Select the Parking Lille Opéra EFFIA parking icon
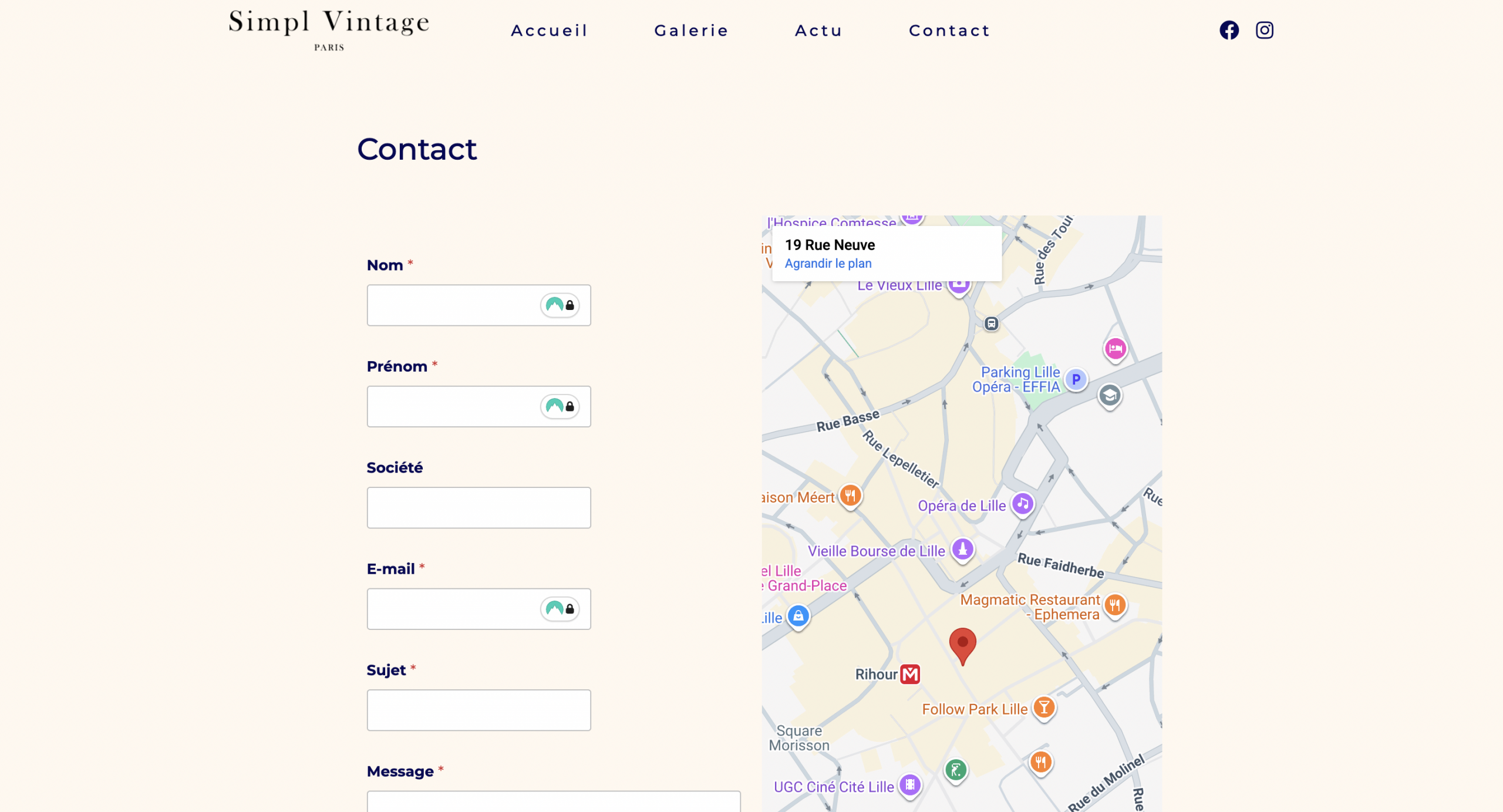Viewport: 1503px width, 812px height. [1076, 379]
